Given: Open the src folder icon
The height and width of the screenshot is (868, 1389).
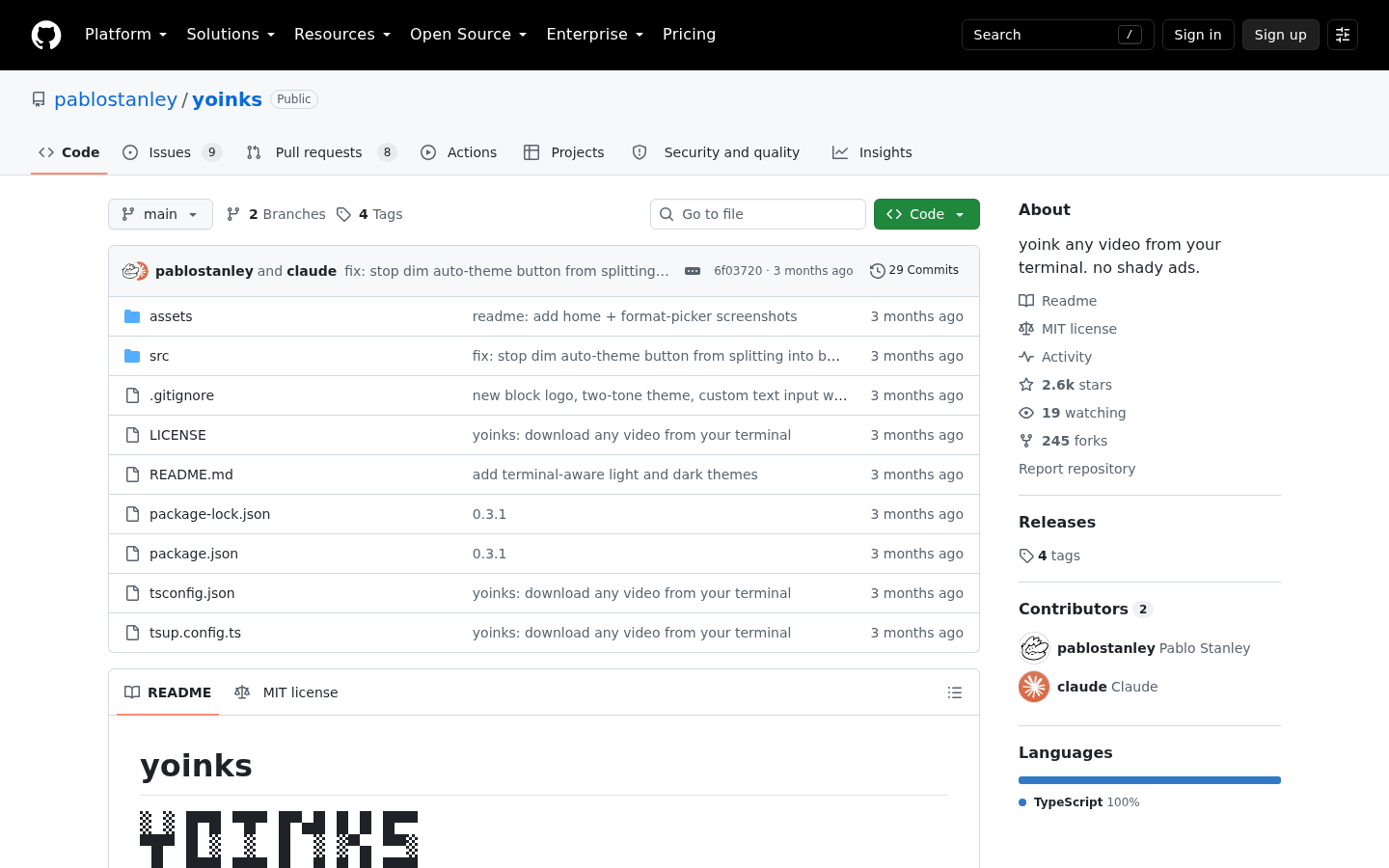Looking at the screenshot, I should click(132, 356).
